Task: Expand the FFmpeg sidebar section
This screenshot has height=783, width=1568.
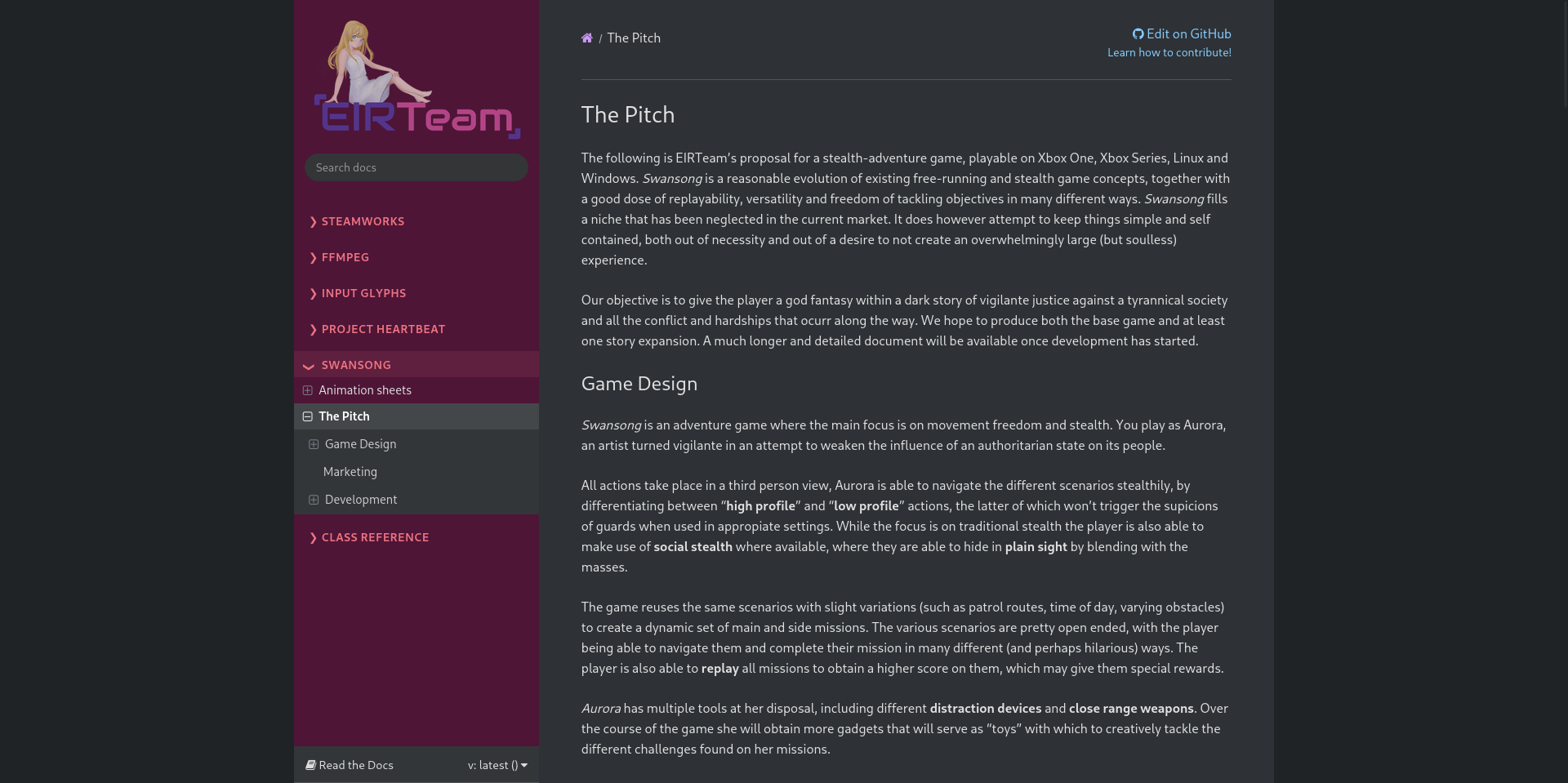Action: tap(345, 257)
